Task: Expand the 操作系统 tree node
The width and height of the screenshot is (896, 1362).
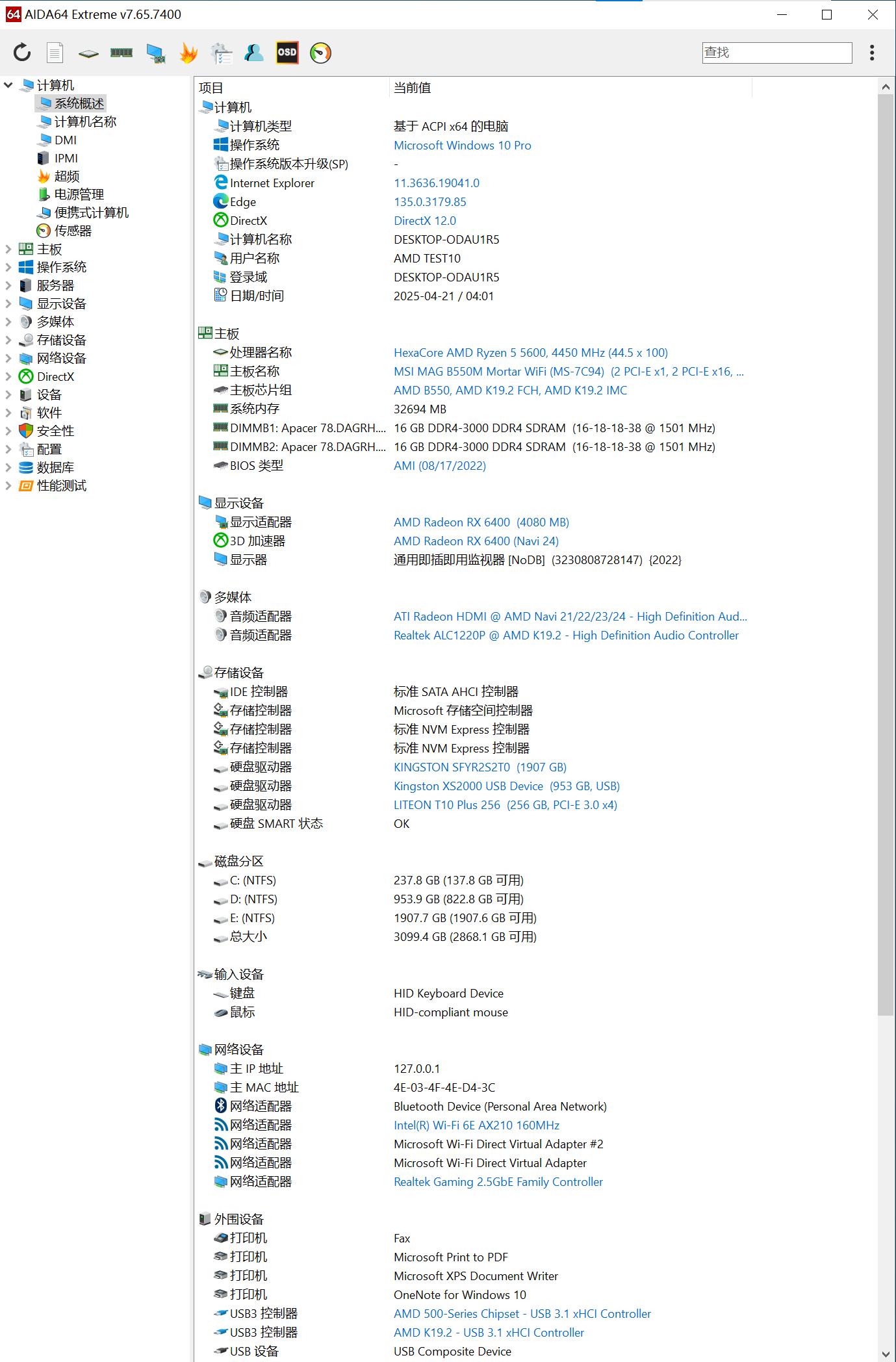Action: (x=8, y=267)
